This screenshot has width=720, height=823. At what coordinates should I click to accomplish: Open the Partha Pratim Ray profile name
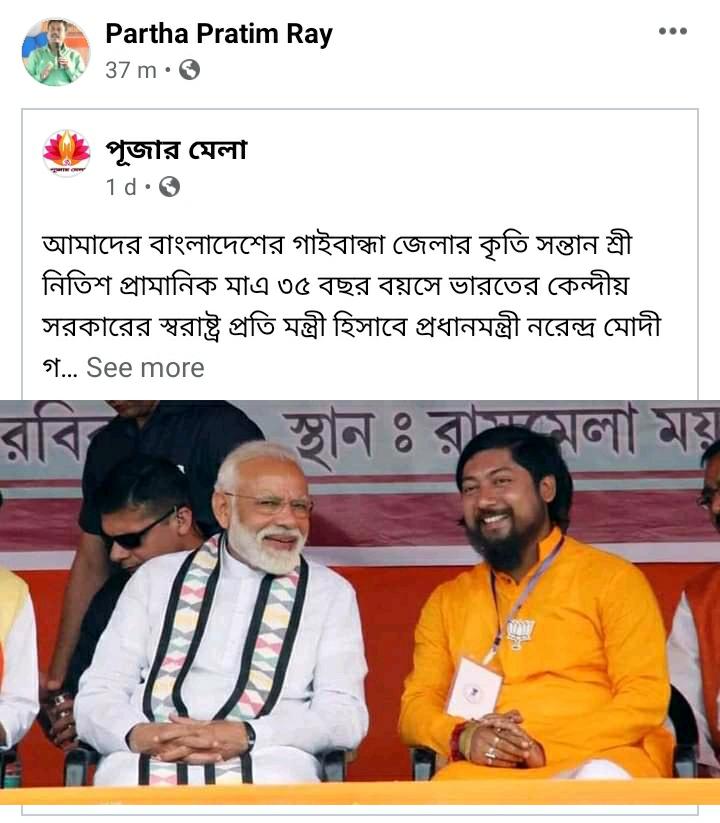(x=219, y=34)
